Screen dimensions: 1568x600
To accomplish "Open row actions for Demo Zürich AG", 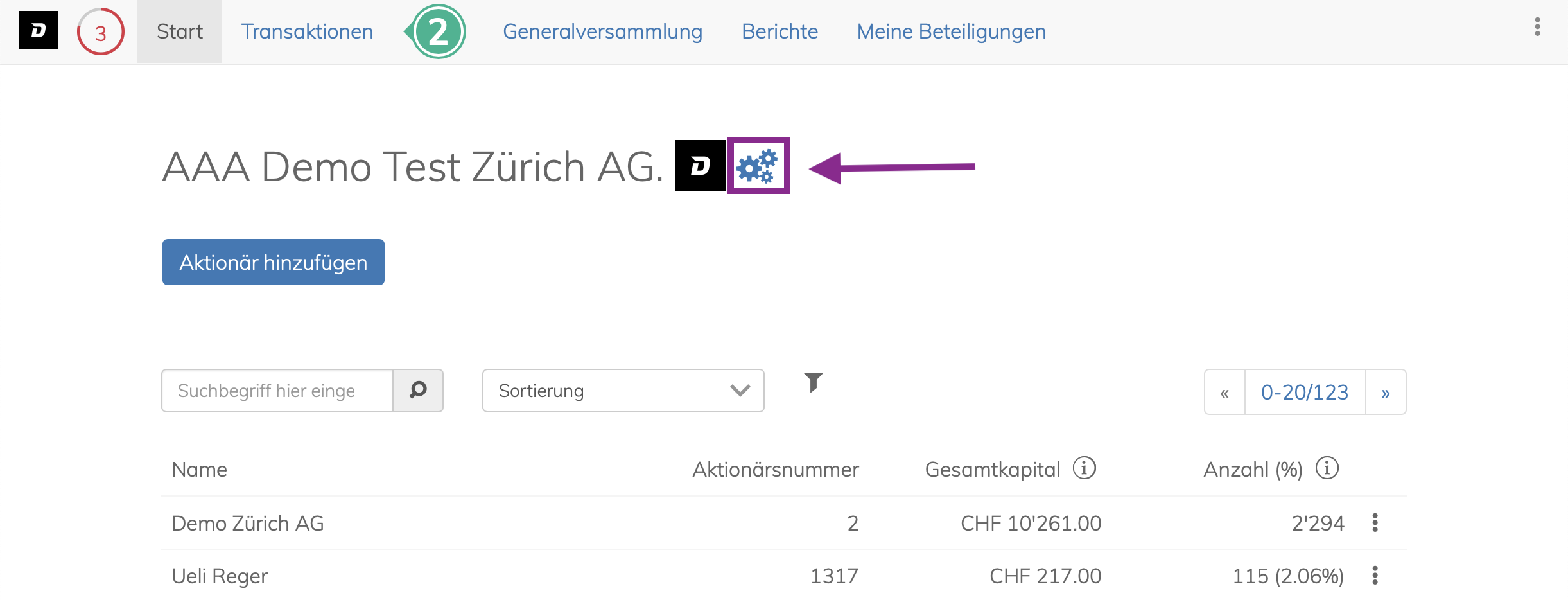I will tap(1375, 522).
